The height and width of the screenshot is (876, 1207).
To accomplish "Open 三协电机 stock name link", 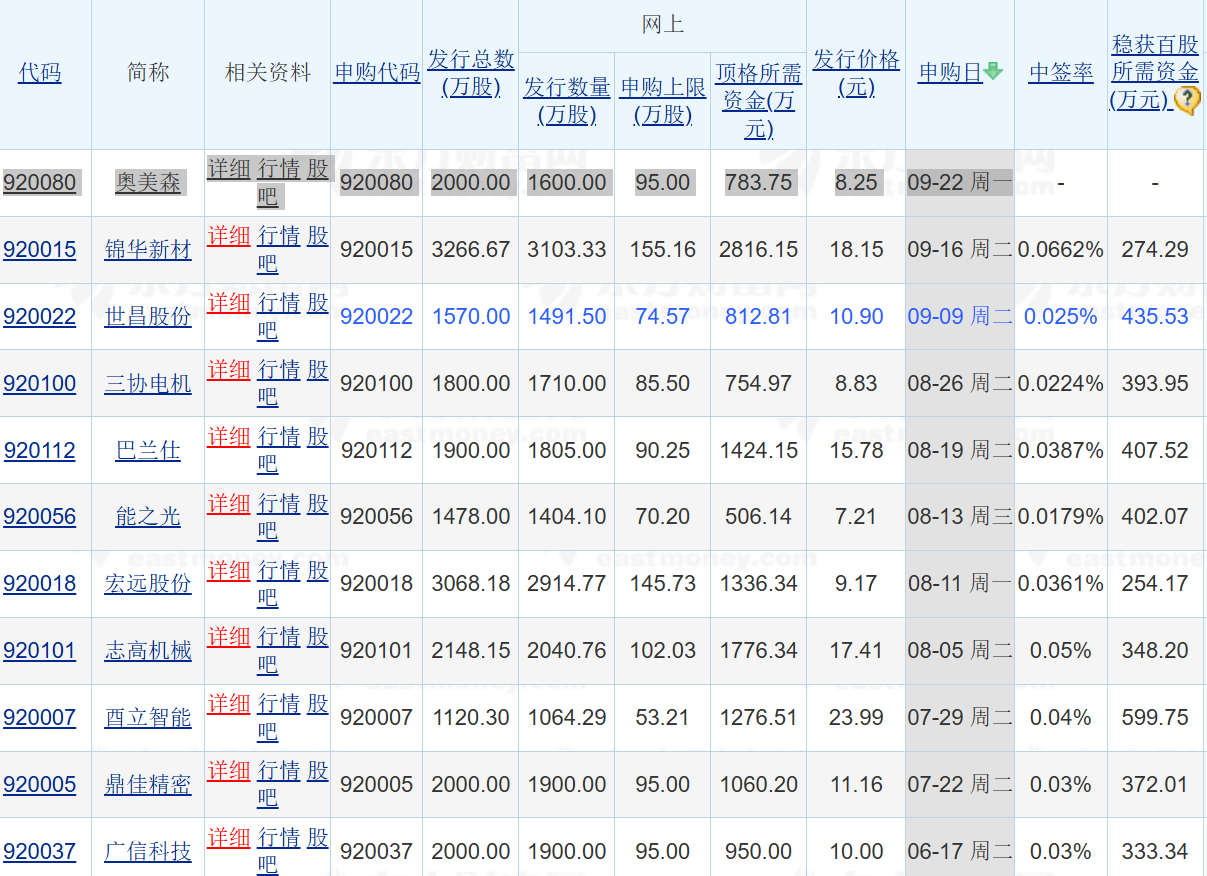I will pos(148,384).
